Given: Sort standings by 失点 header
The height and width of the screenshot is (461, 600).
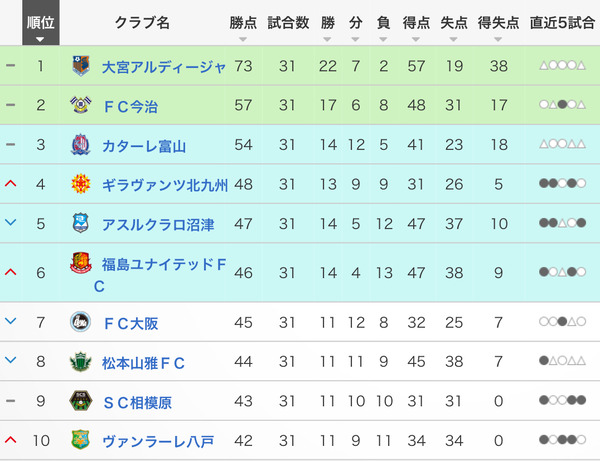Looking at the screenshot, I should 453,23.
